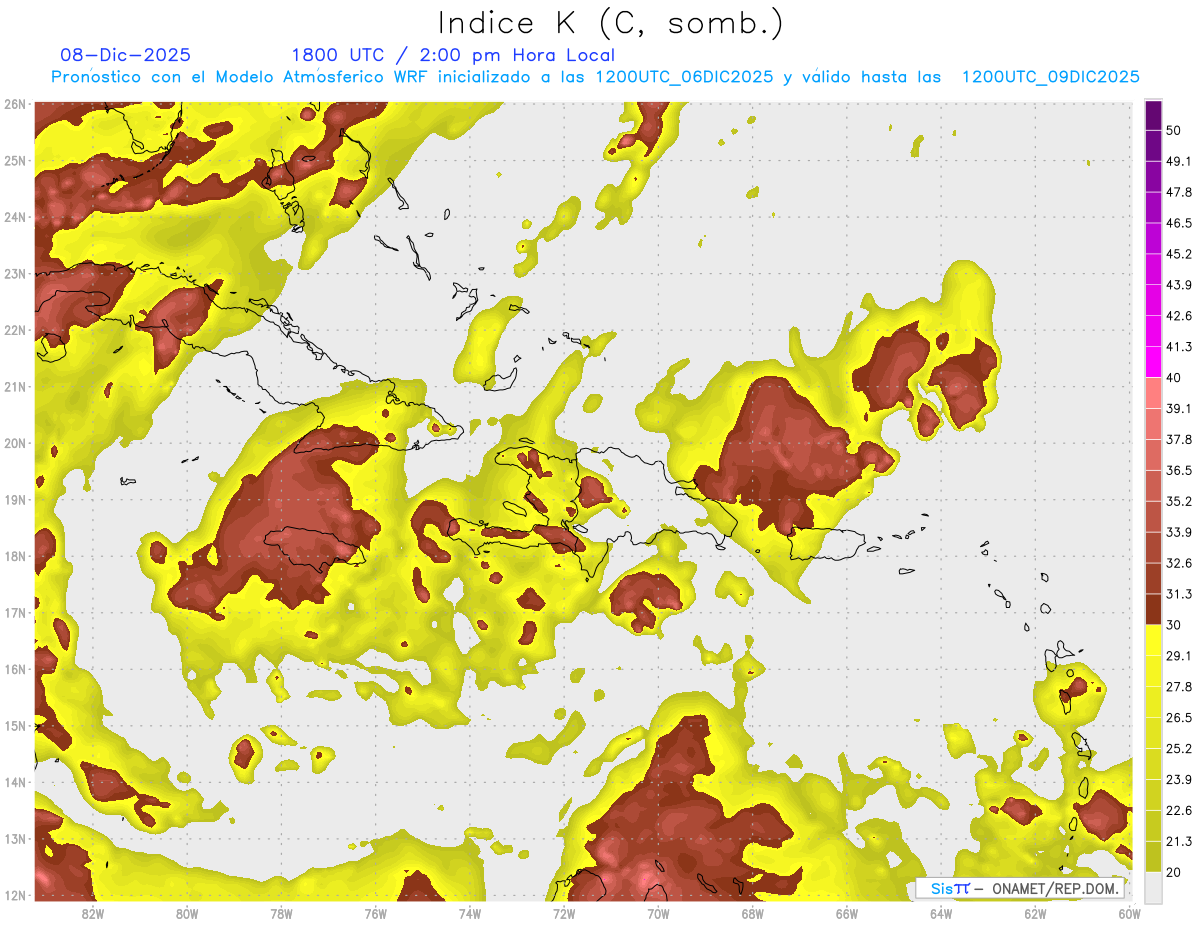Click the latitude label "19N"
This screenshot has height=927, width=1200.
[15, 500]
